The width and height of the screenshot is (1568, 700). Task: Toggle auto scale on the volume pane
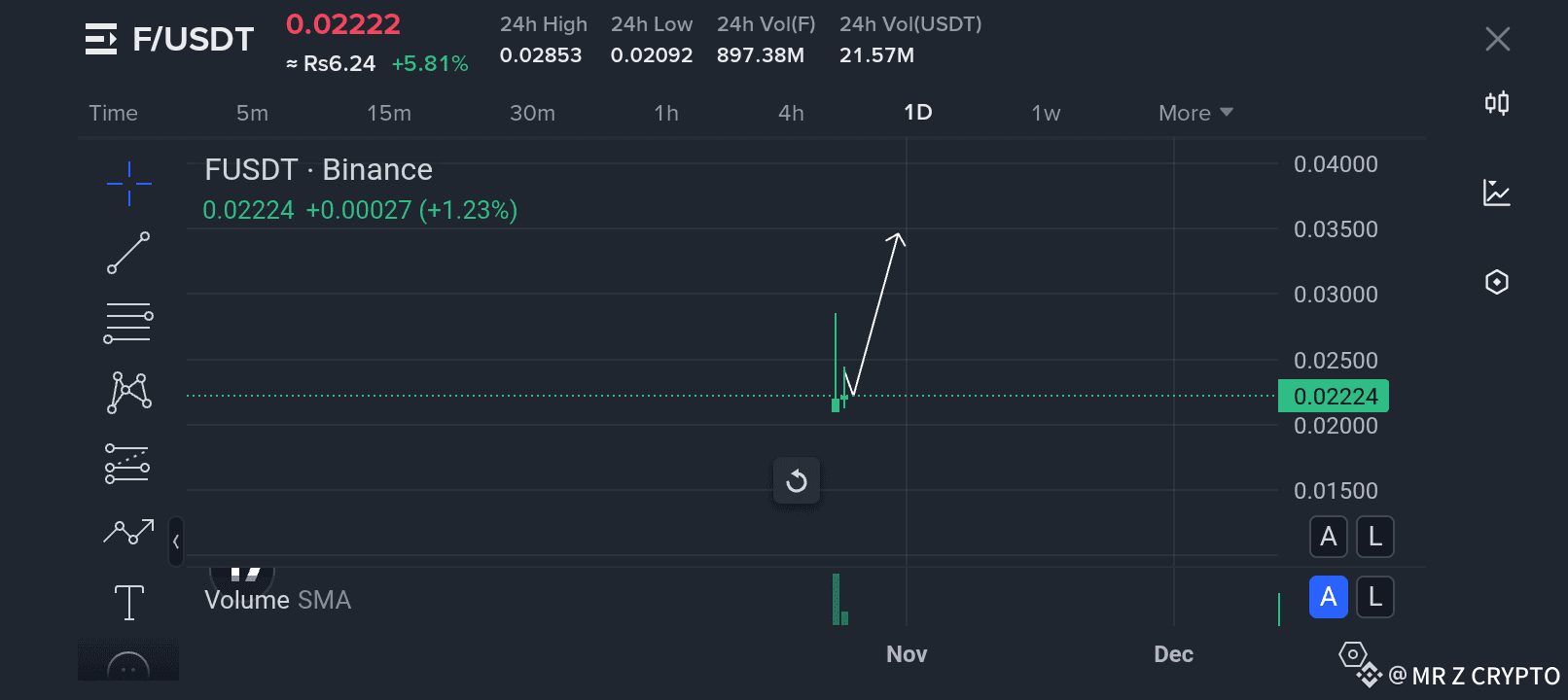point(1329,597)
